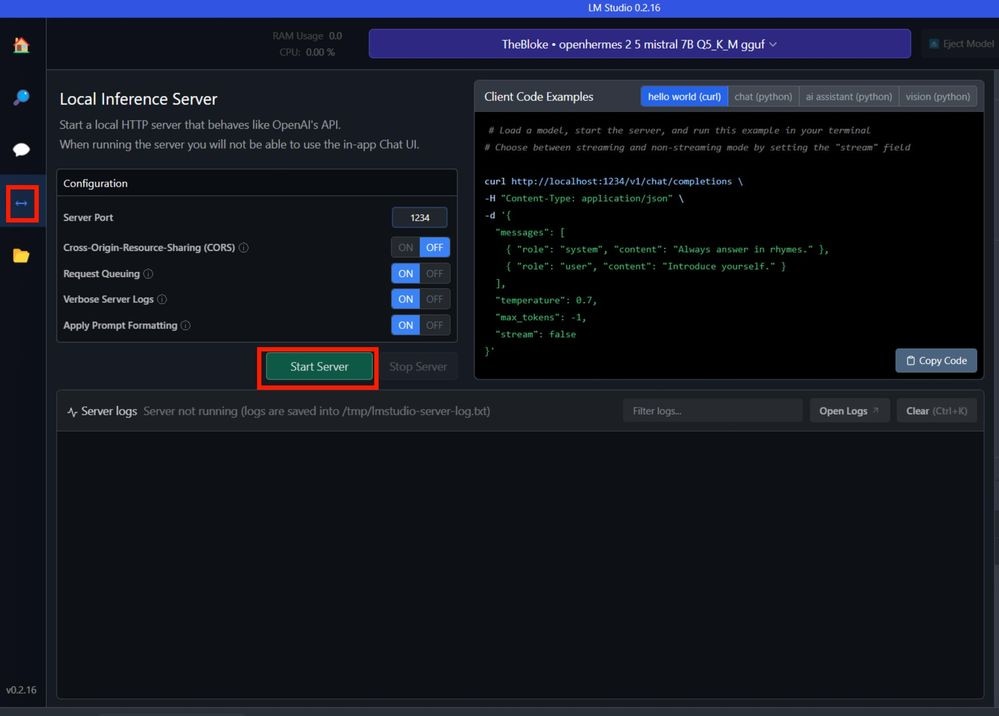Screen dimensions: 999x716
Task: Click the Apply Prompt Formatting info icon
Action: click(185, 325)
